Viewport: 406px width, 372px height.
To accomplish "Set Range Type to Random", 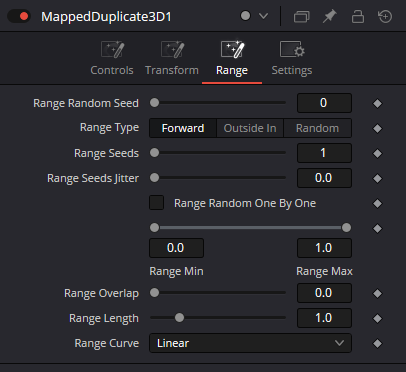I will (317, 128).
